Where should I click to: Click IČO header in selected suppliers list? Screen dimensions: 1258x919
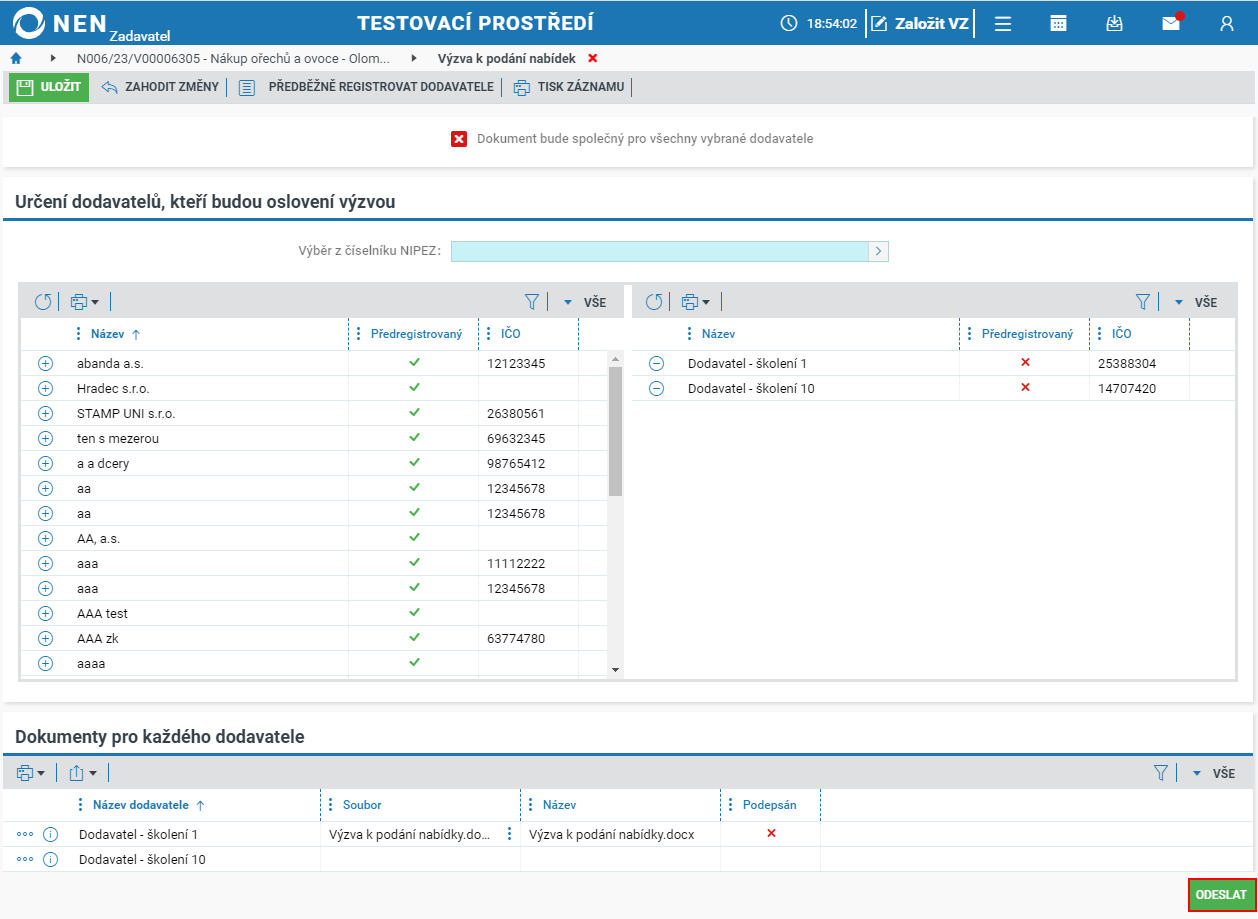[x=1122, y=334]
